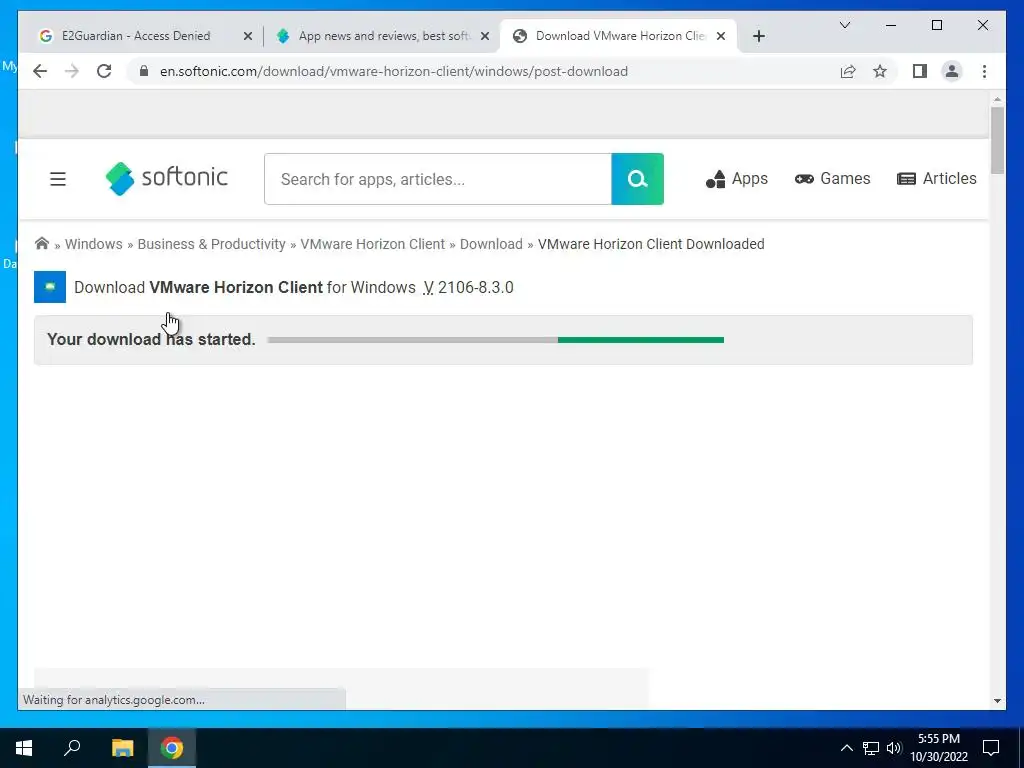Open the Chrome three-dot menu
Viewport: 1024px width, 768px height.
[984, 71]
